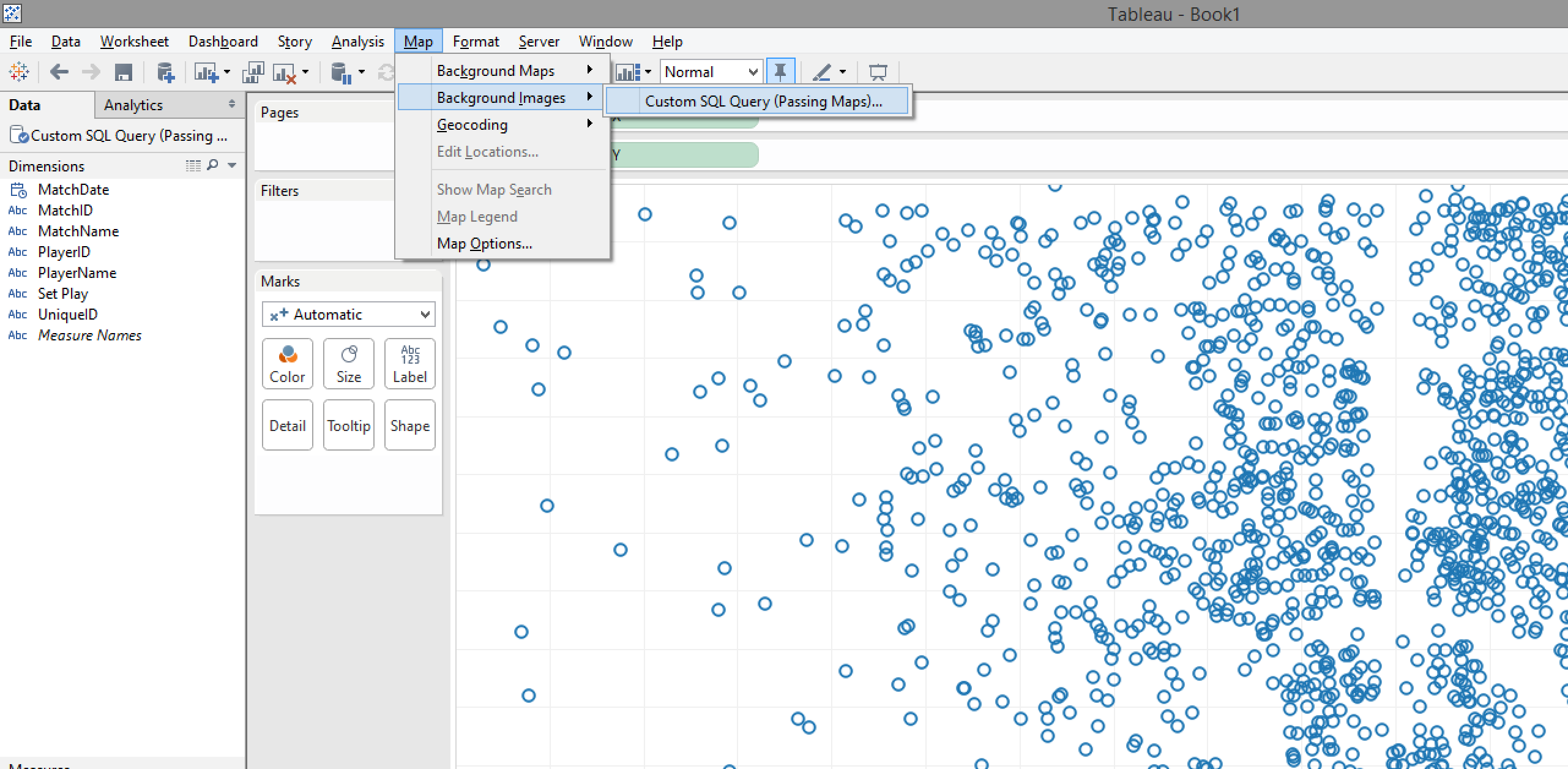
Task: Open the Server menu
Action: pyautogui.click(x=539, y=42)
